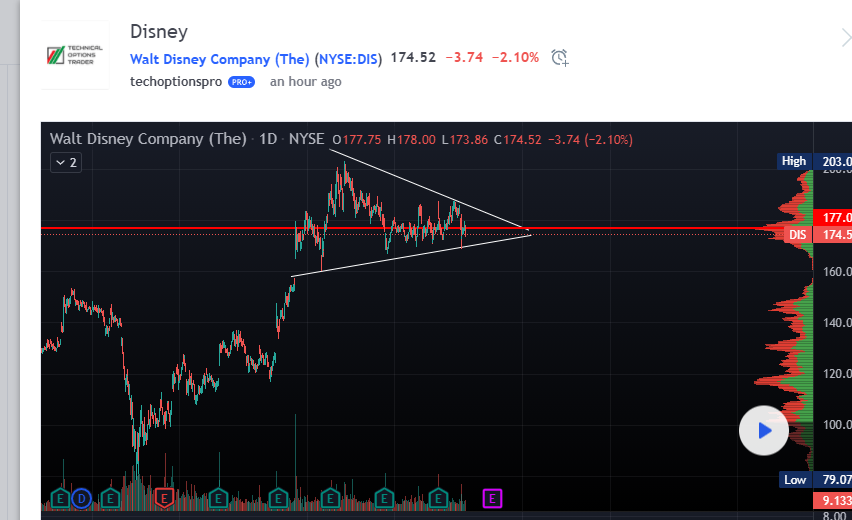Click the 'an hour ago' timestamp
This screenshot has height=520, width=852.
point(305,82)
